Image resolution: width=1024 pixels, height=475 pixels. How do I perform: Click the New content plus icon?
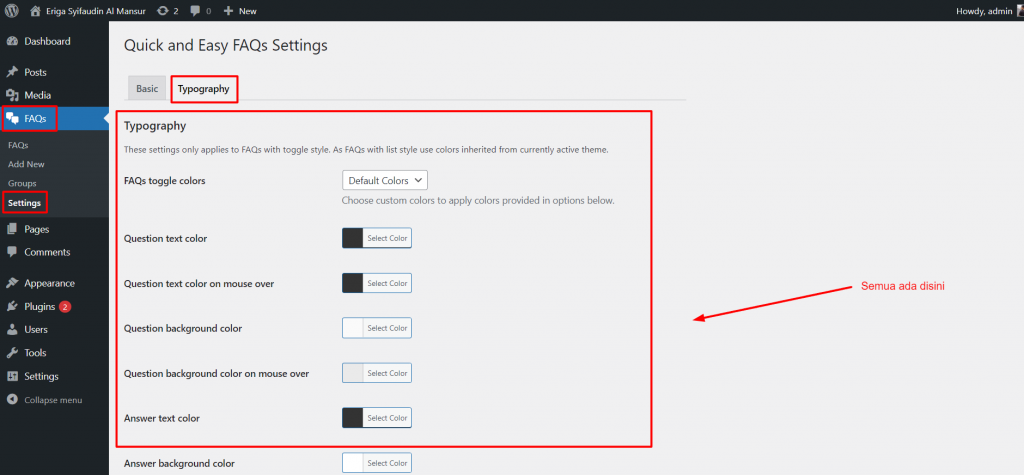(229, 11)
